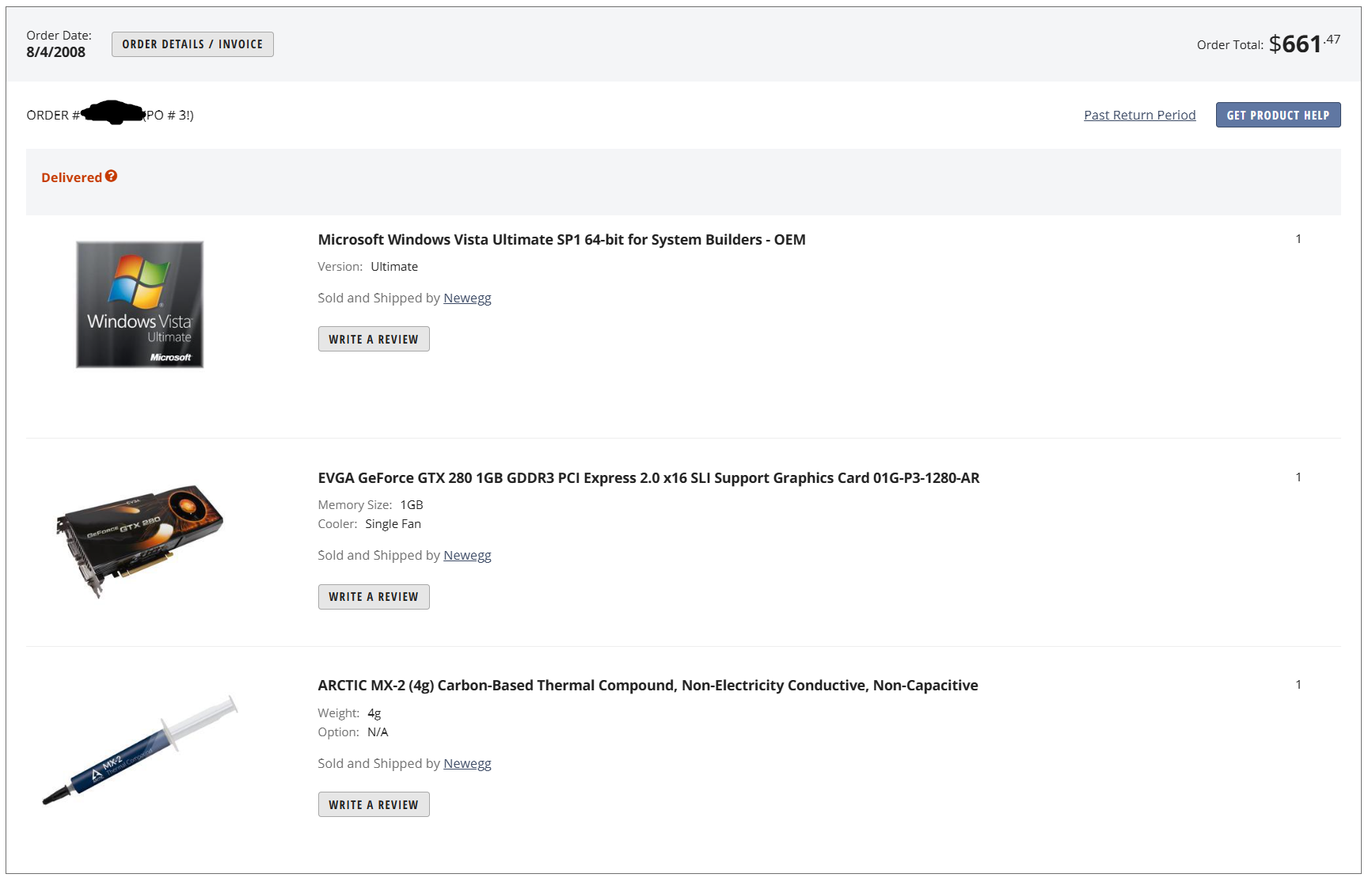This screenshot has width=1372, height=893.
Task: Click the 'Option: N/A' detail text
Action: click(353, 732)
